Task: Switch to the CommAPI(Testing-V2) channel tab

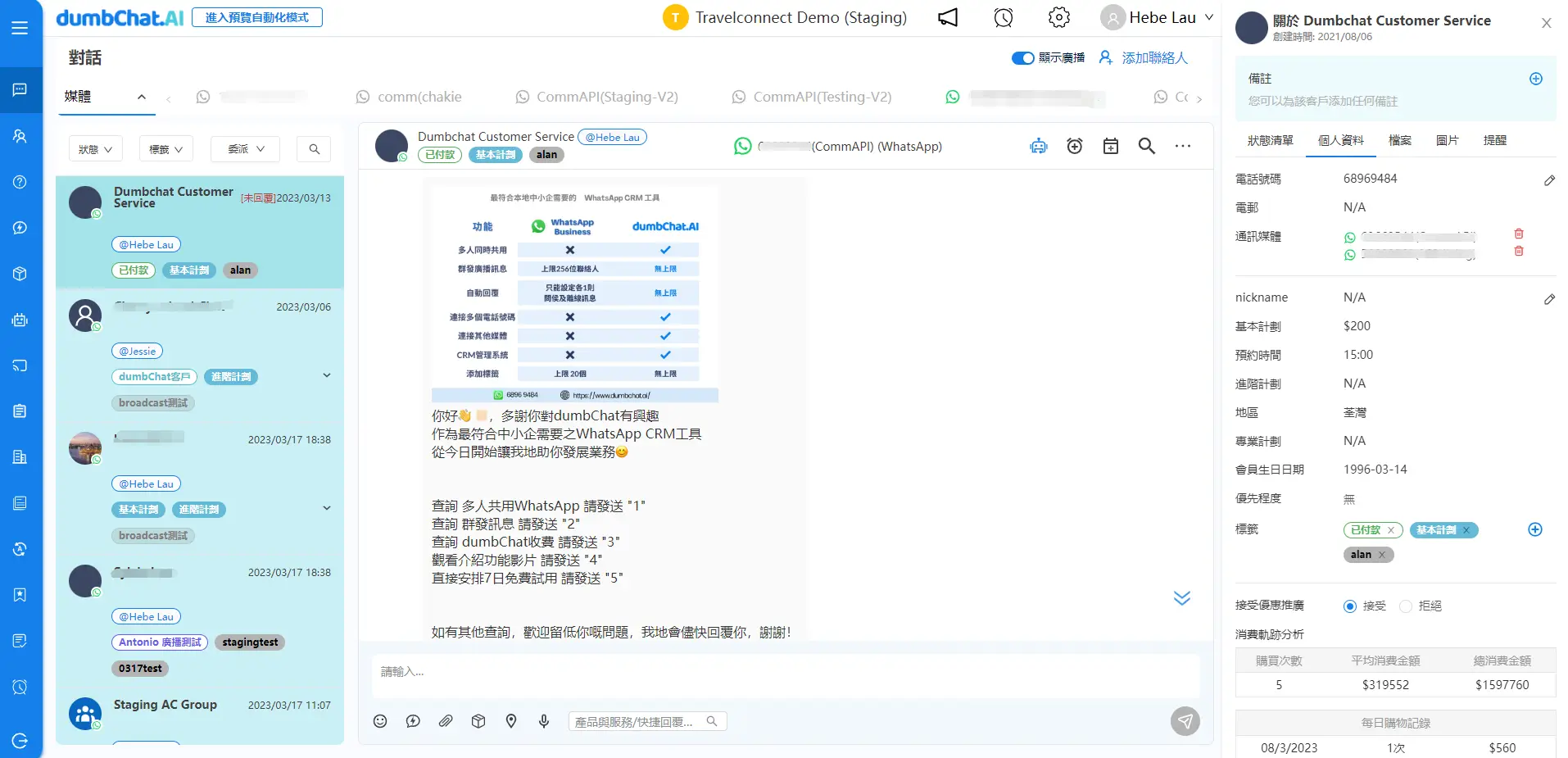Action: coord(812,97)
